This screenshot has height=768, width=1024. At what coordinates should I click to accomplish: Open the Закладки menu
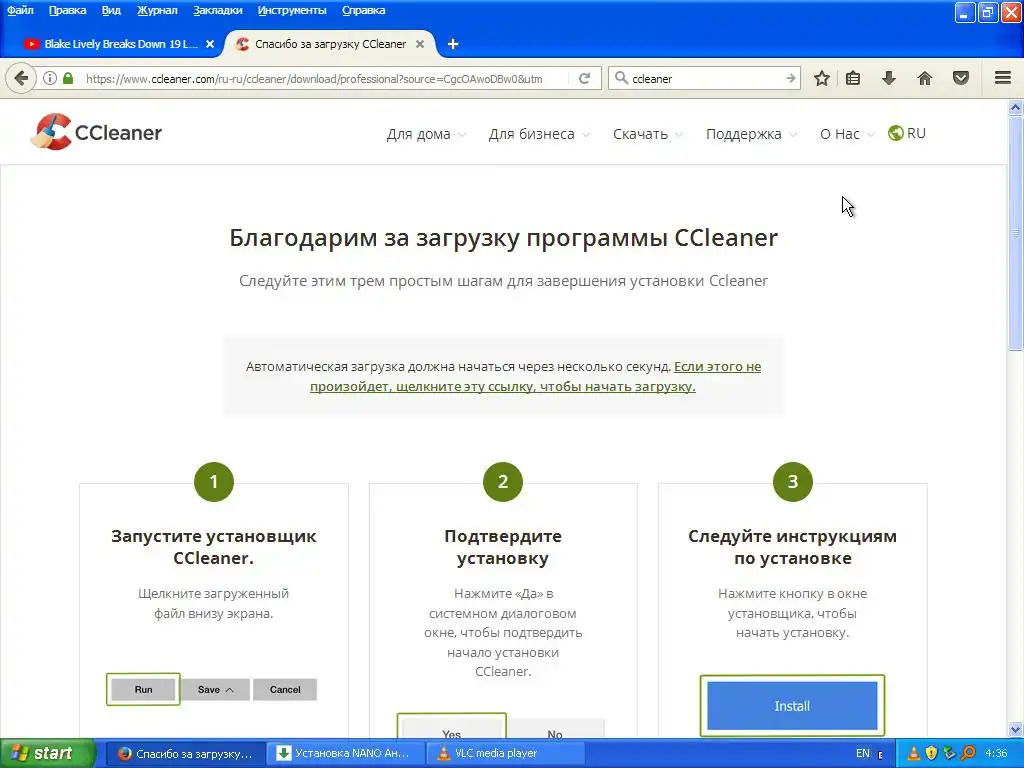tap(217, 10)
